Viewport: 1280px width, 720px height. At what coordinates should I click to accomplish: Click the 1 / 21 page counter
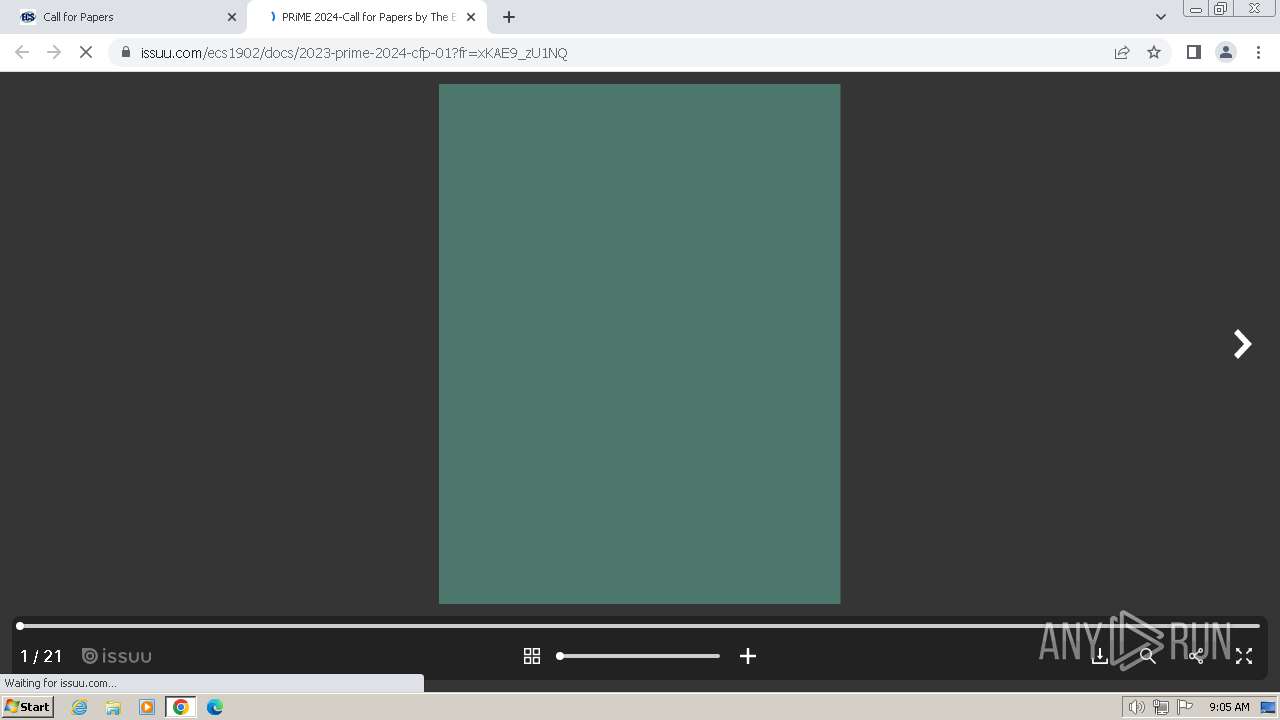click(x=41, y=656)
